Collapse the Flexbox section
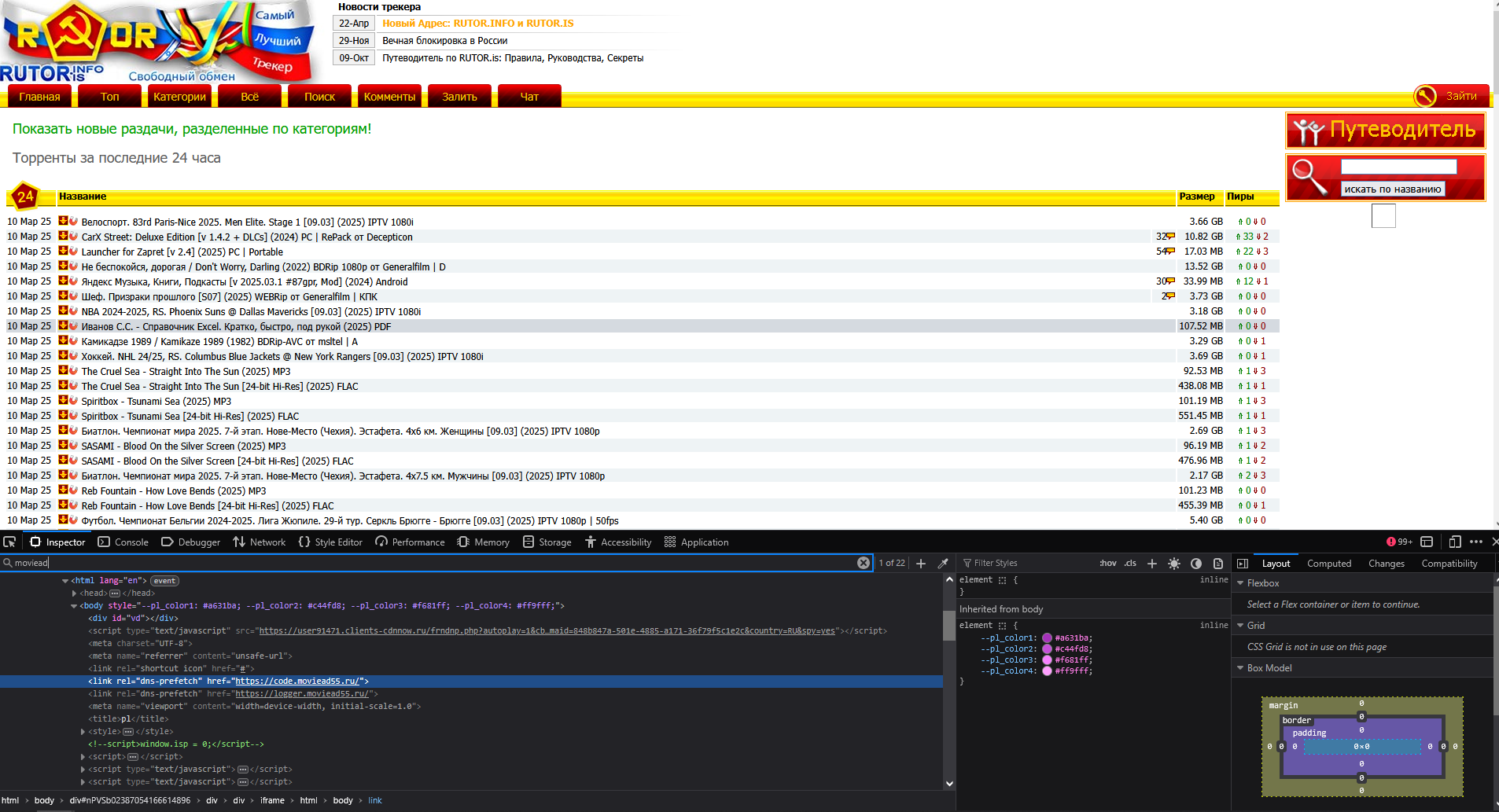 1240,583
